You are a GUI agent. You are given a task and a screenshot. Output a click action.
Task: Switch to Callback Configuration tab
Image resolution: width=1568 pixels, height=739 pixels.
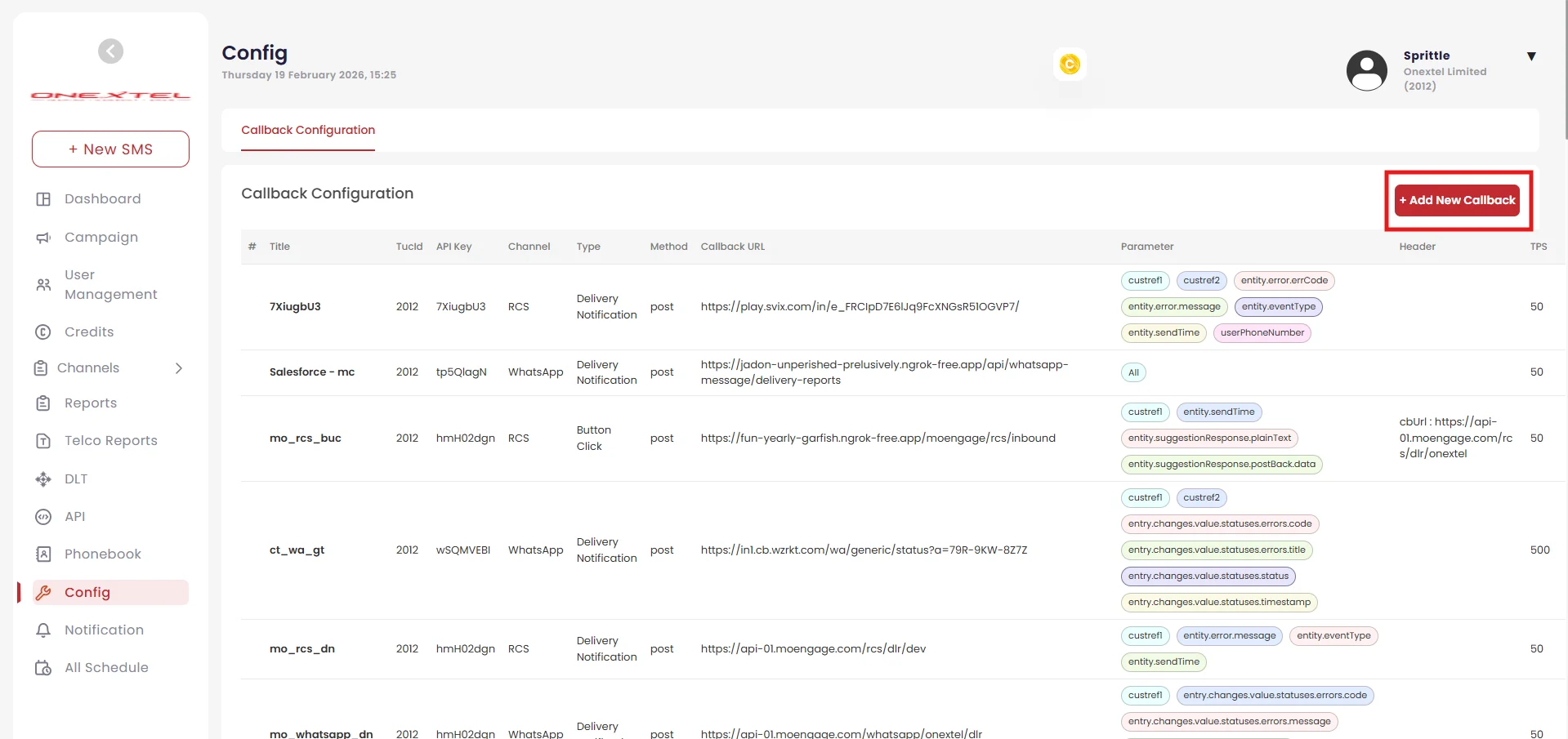[x=308, y=130]
